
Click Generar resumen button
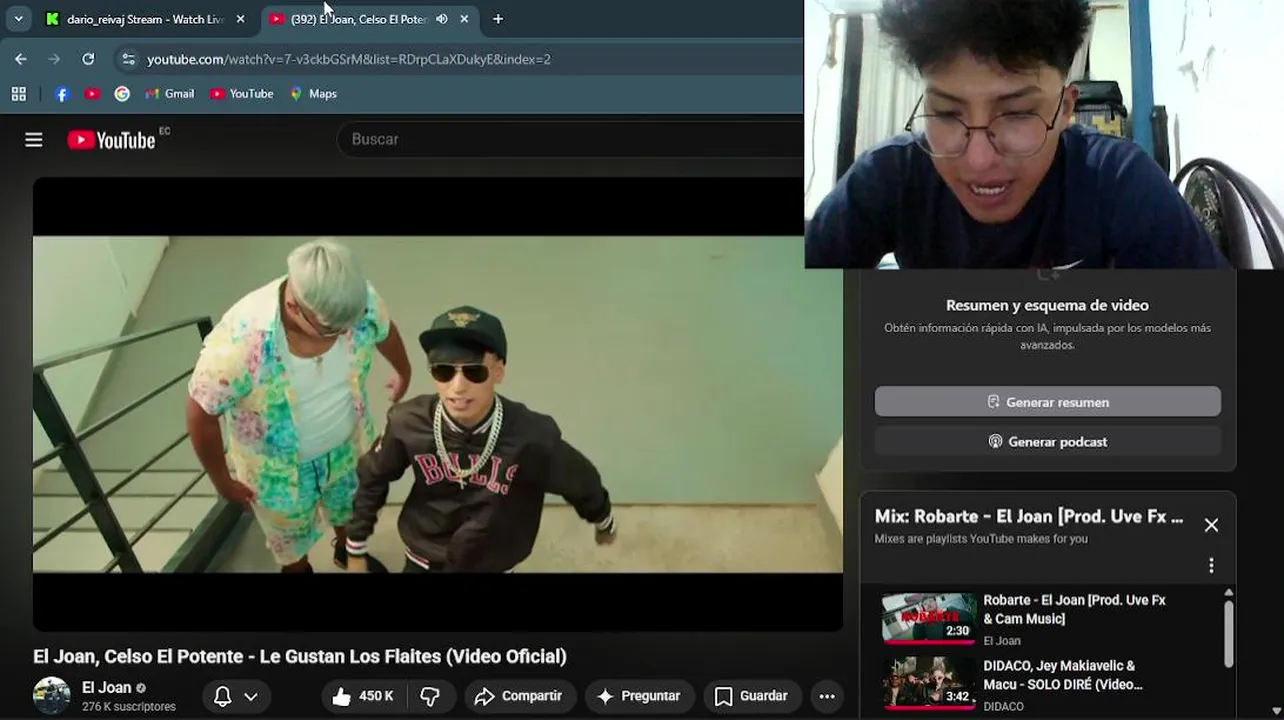point(1048,402)
